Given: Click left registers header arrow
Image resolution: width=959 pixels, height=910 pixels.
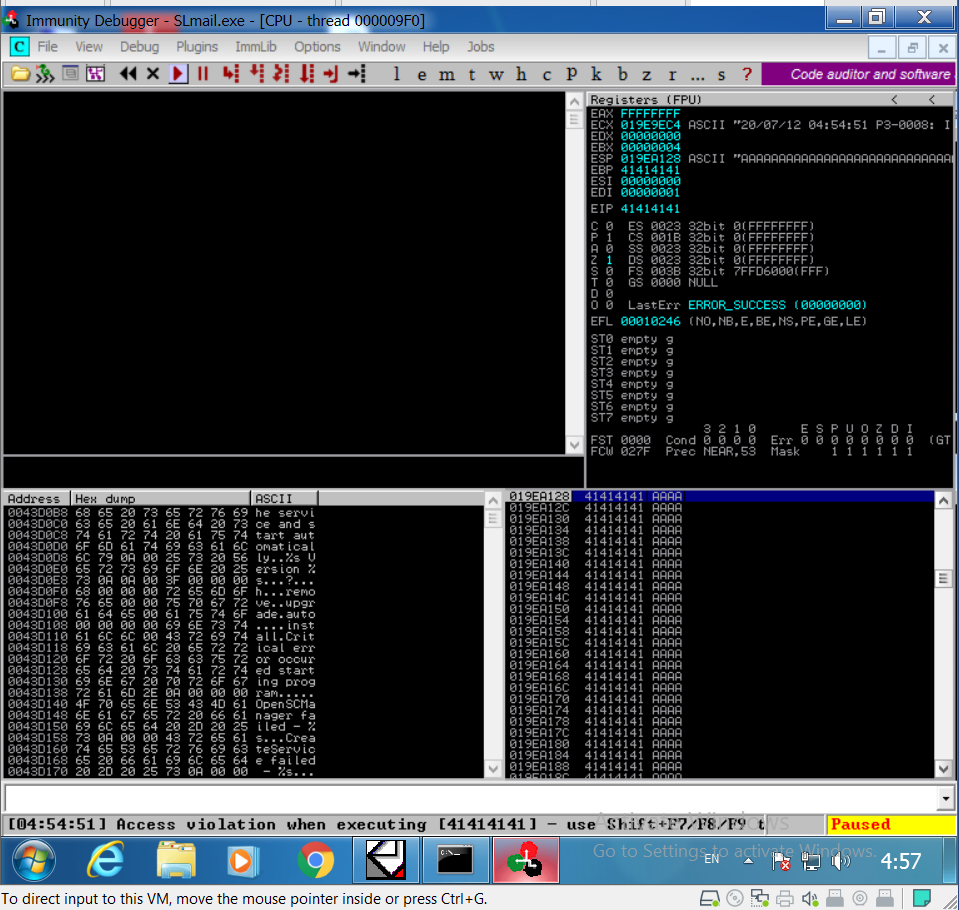Looking at the screenshot, I should tap(895, 99).
